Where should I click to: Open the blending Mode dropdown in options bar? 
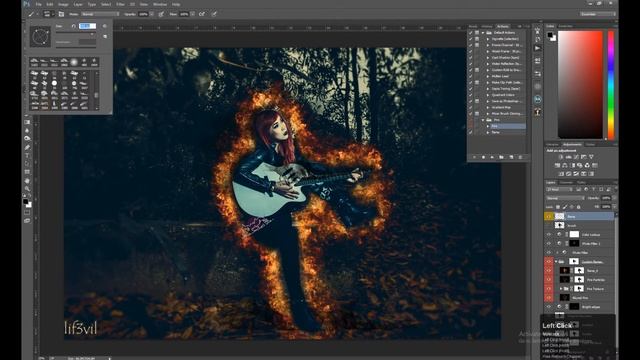100,14
